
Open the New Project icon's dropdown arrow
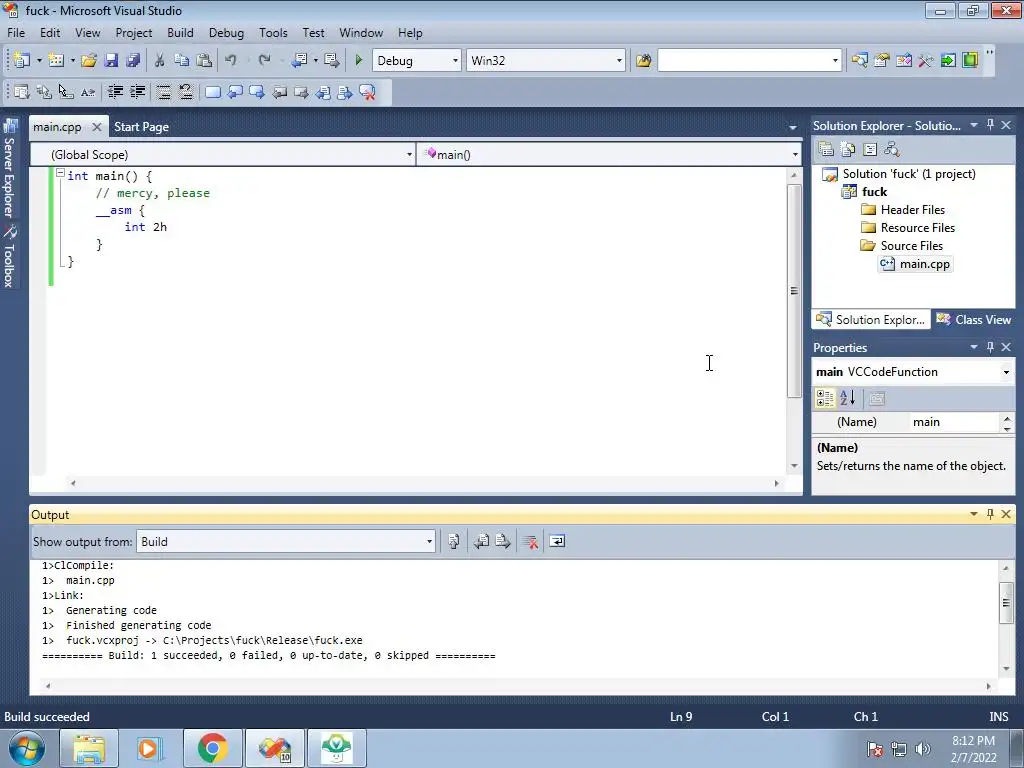coord(39,61)
